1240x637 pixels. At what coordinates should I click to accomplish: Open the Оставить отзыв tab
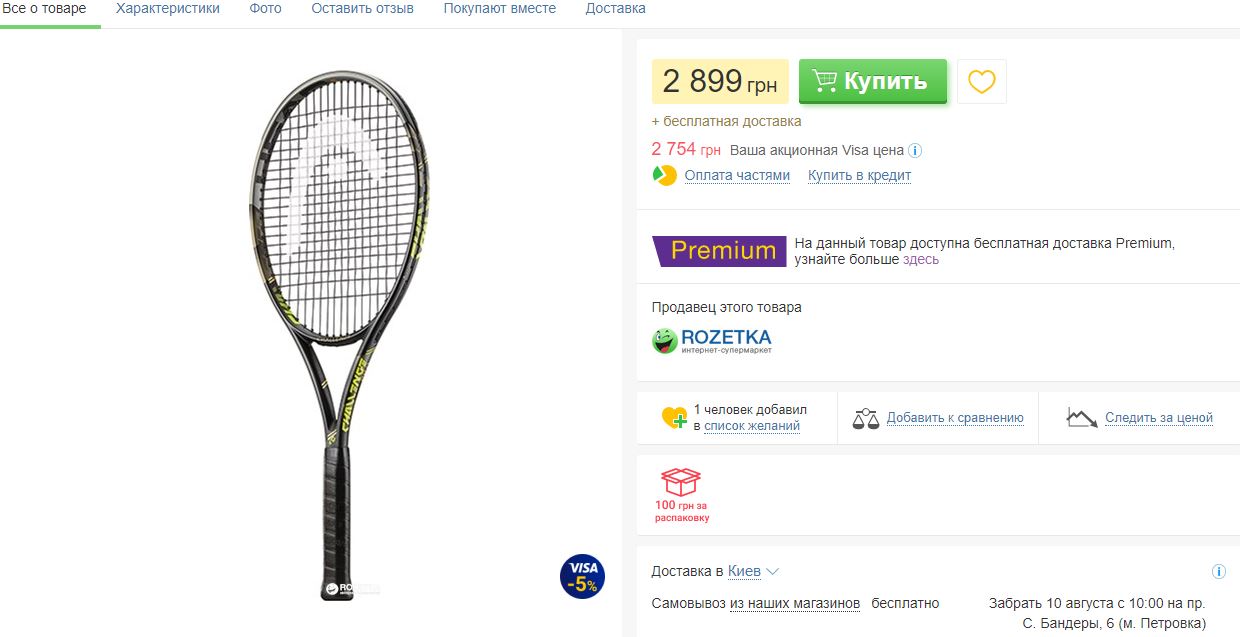(362, 8)
